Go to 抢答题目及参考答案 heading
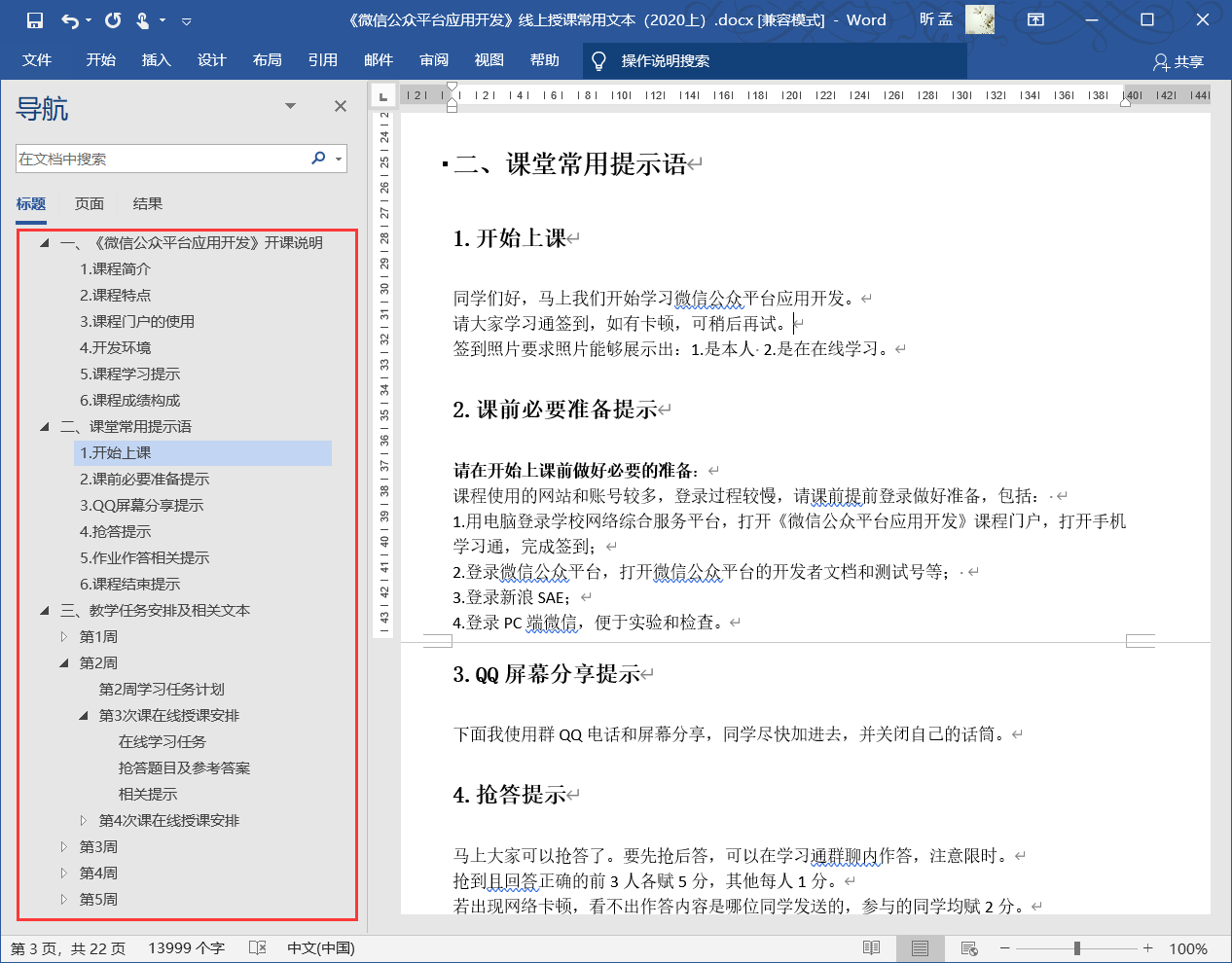Image resolution: width=1232 pixels, height=963 pixels. pyautogui.click(x=184, y=768)
